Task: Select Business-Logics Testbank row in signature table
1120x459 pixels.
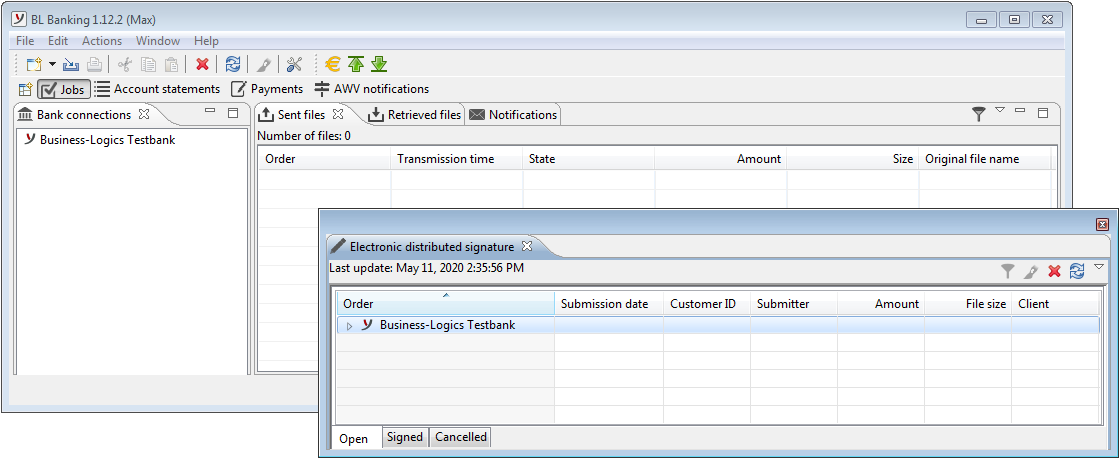Action: point(718,325)
